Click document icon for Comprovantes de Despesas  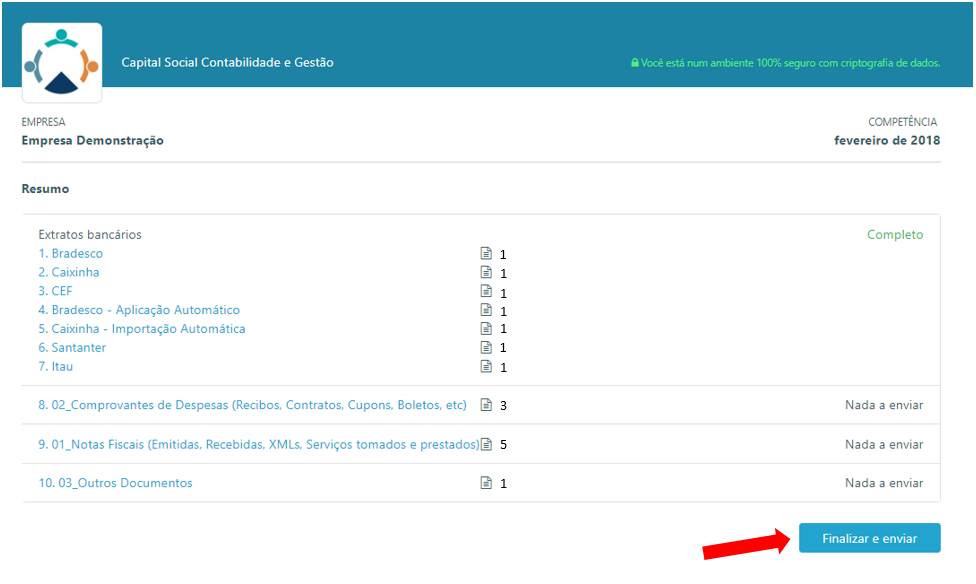pos(486,405)
